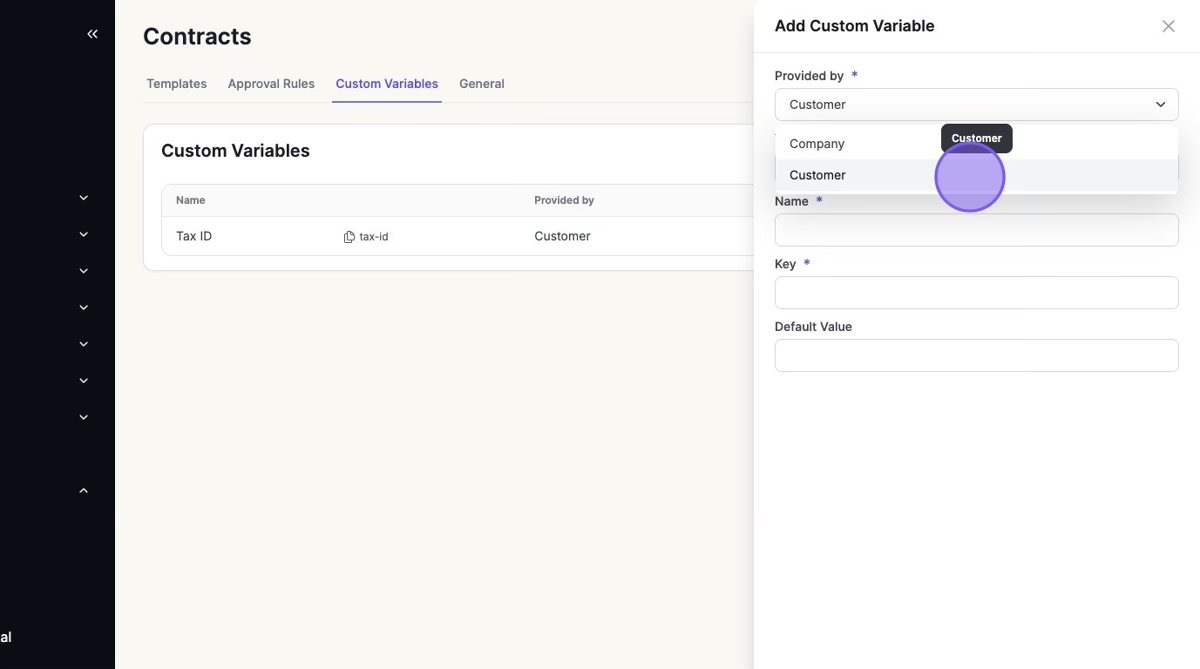Choose Company from the dropdown list
Screen dimensions: 1200x669
point(817,144)
